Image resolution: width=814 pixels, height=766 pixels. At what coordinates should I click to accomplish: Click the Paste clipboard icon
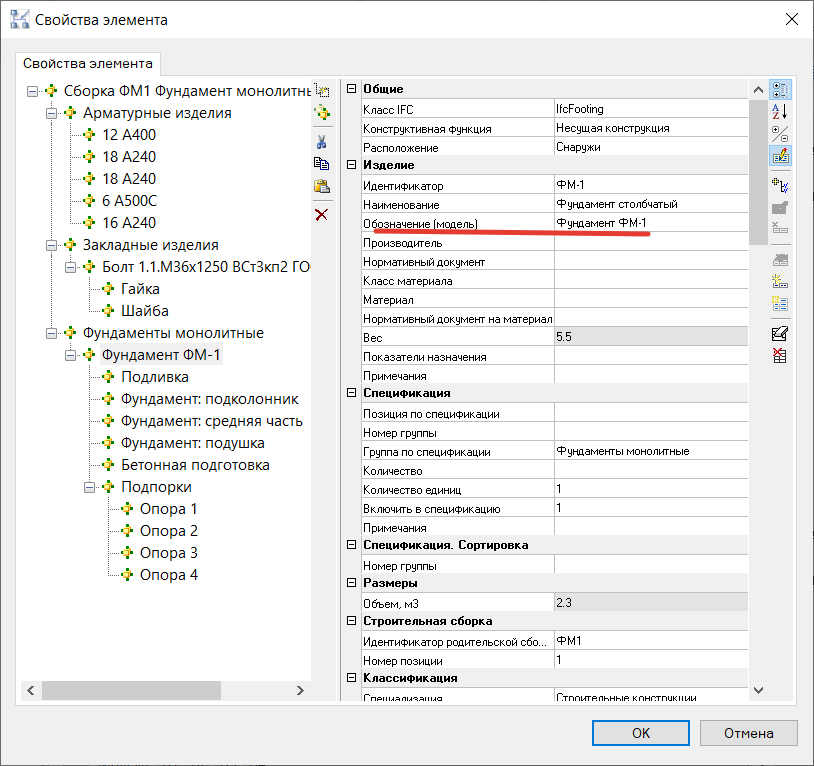point(321,186)
